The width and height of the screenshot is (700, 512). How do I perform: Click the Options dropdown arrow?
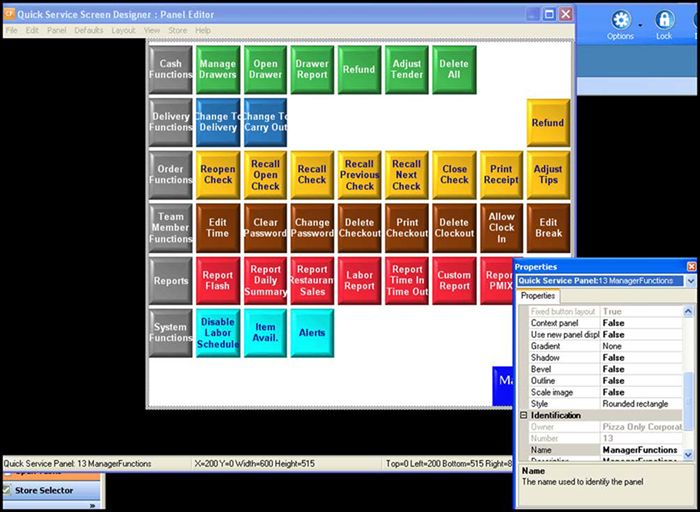640,25
